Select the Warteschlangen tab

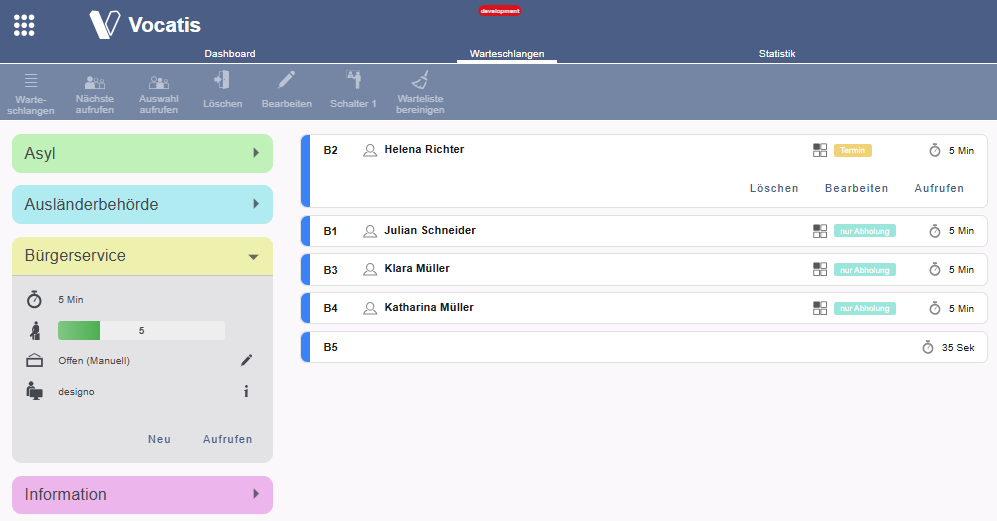(x=507, y=53)
